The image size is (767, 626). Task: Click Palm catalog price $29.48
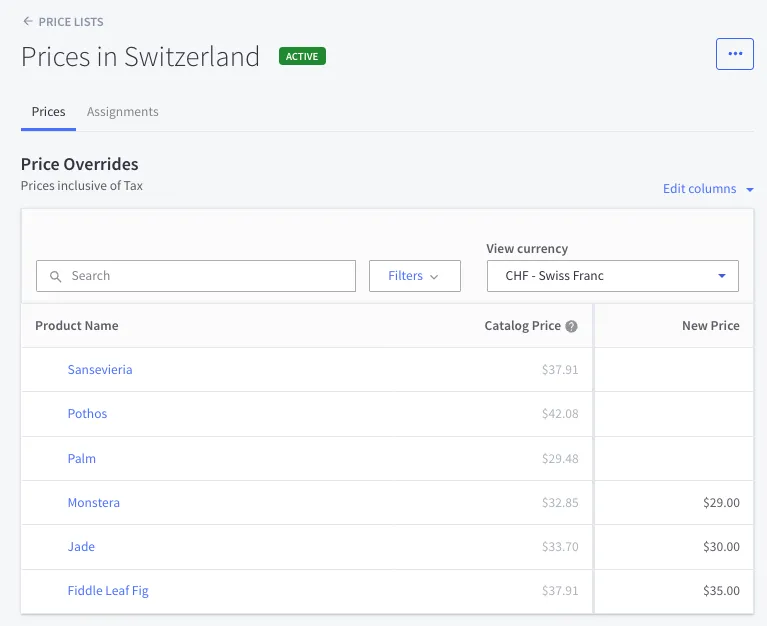coord(560,459)
